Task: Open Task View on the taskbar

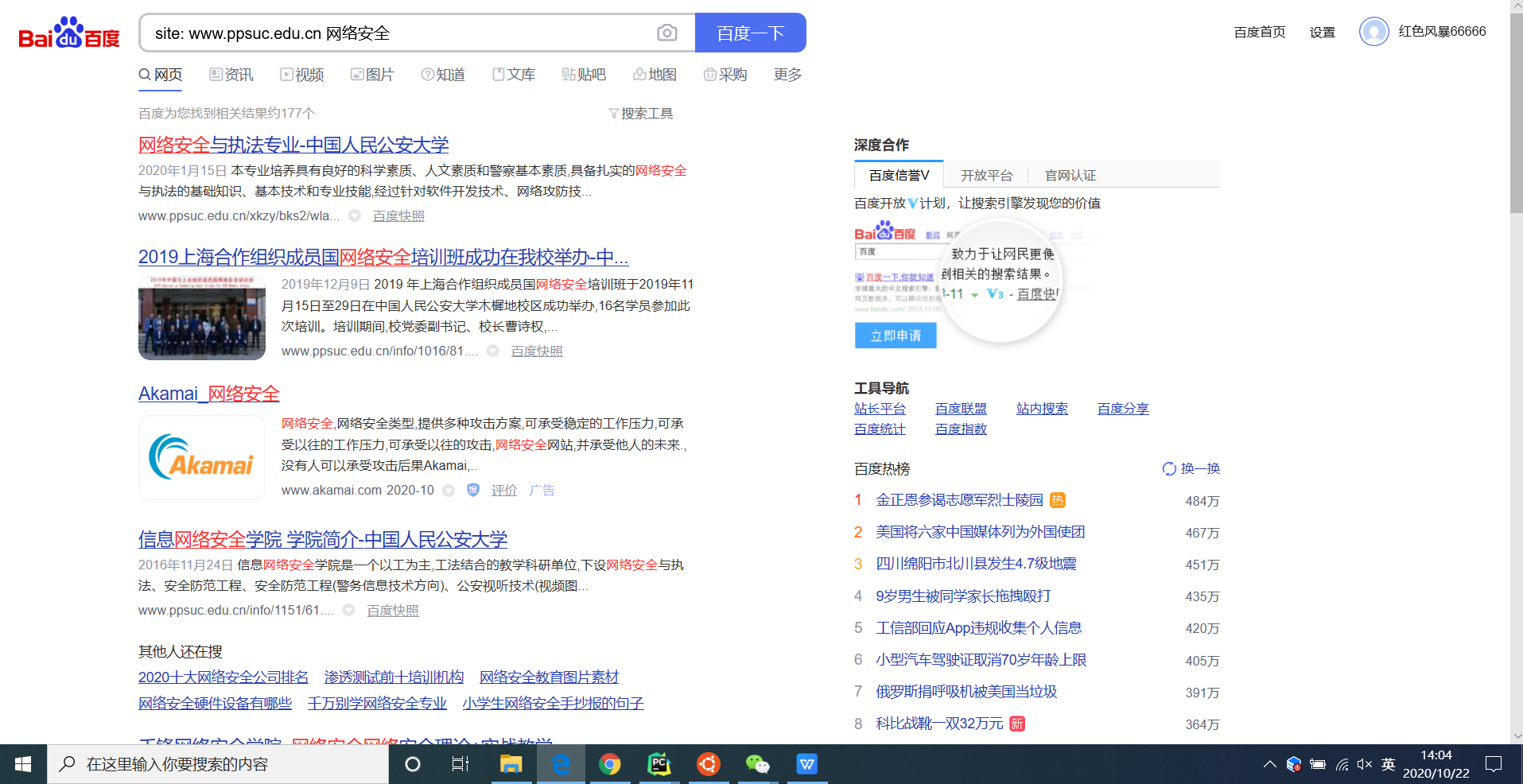Action: click(460, 764)
